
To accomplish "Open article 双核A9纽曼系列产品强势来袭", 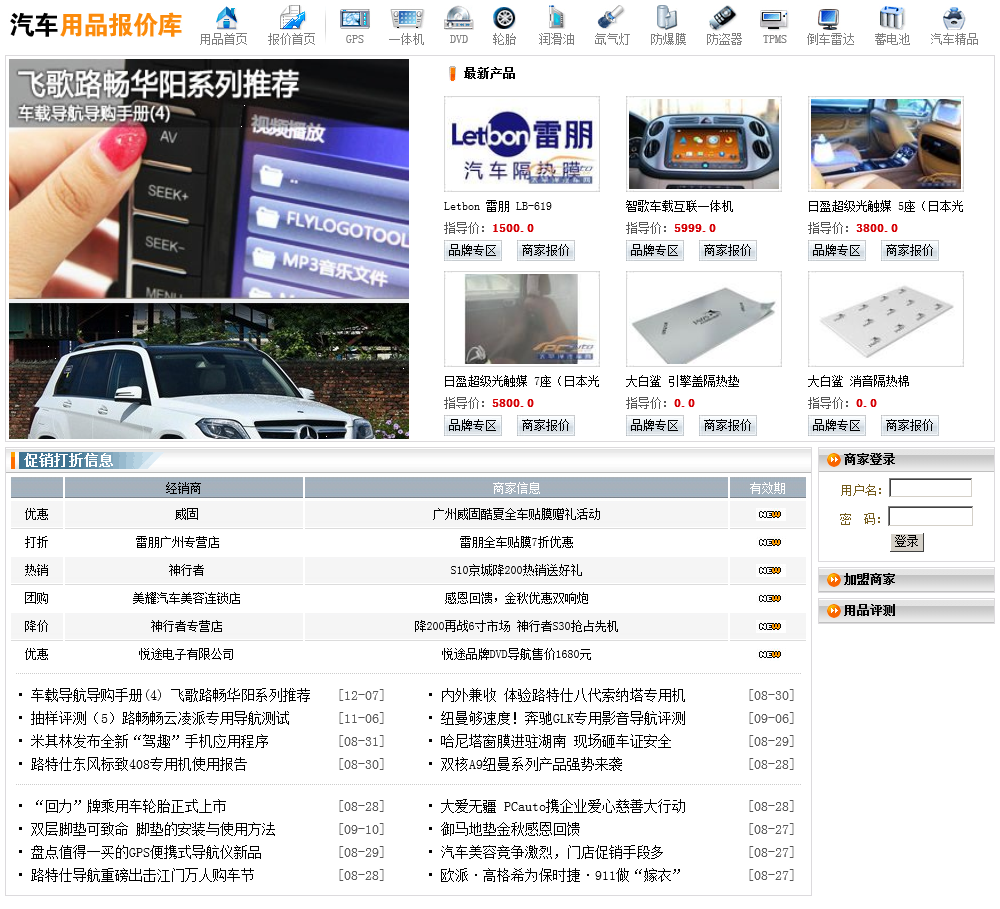I will (531, 764).
